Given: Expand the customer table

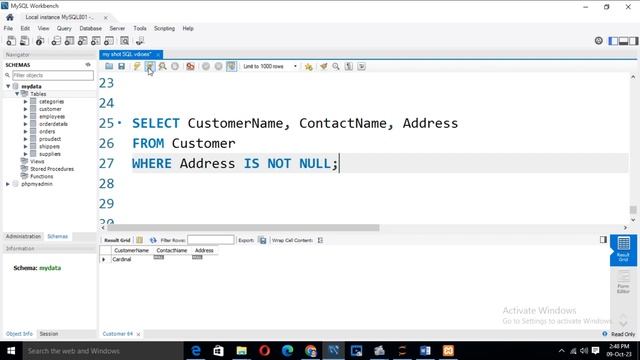Looking at the screenshot, I should pos(25,109).
